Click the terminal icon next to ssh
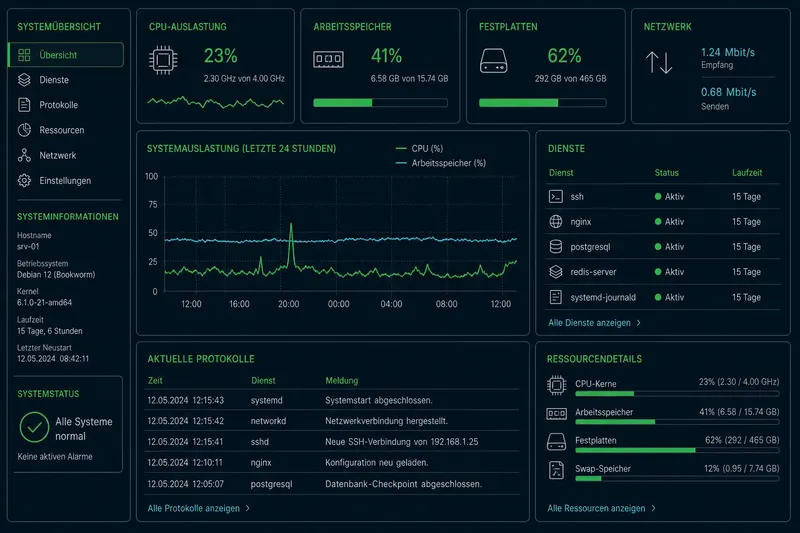This screenshot has width=800, height=533. point(556,196)
